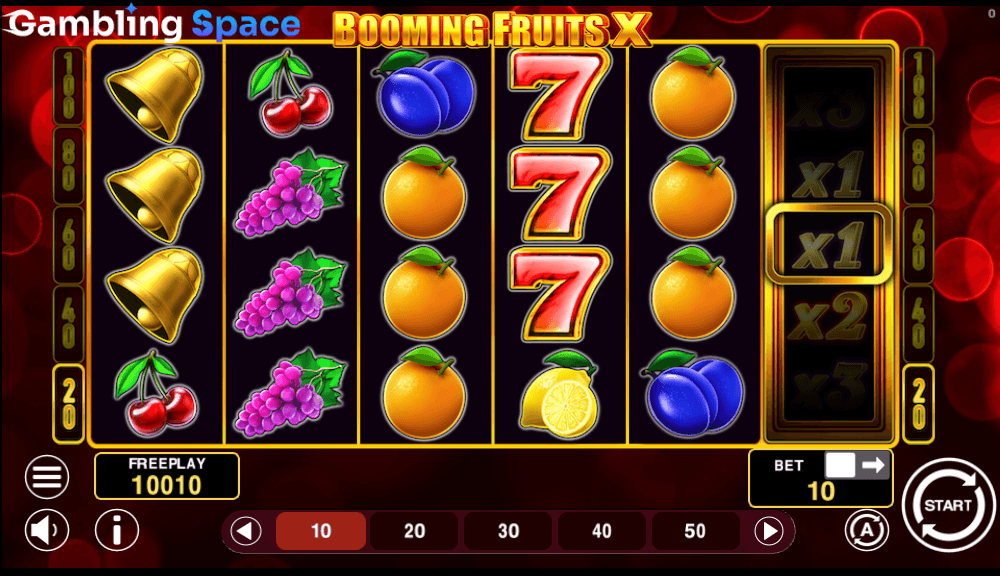Choose bet amount 10
The width and height of the screenshot is (1000, 576).
pos(321,531)
